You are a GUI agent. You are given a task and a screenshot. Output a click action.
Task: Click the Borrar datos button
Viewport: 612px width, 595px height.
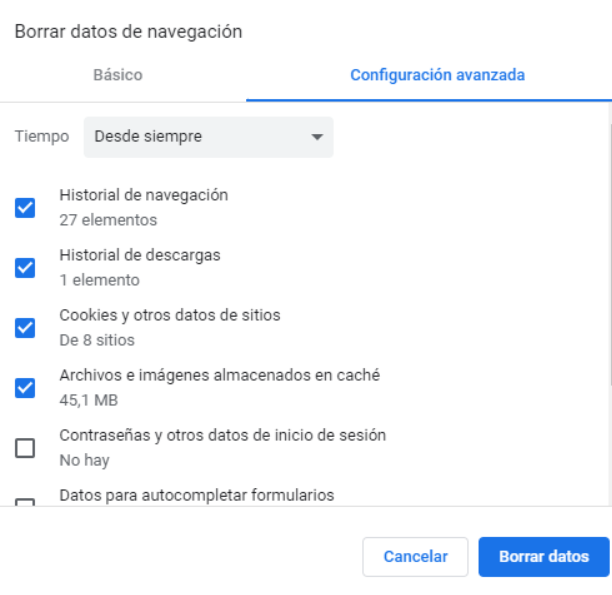[x=544, y=557]
